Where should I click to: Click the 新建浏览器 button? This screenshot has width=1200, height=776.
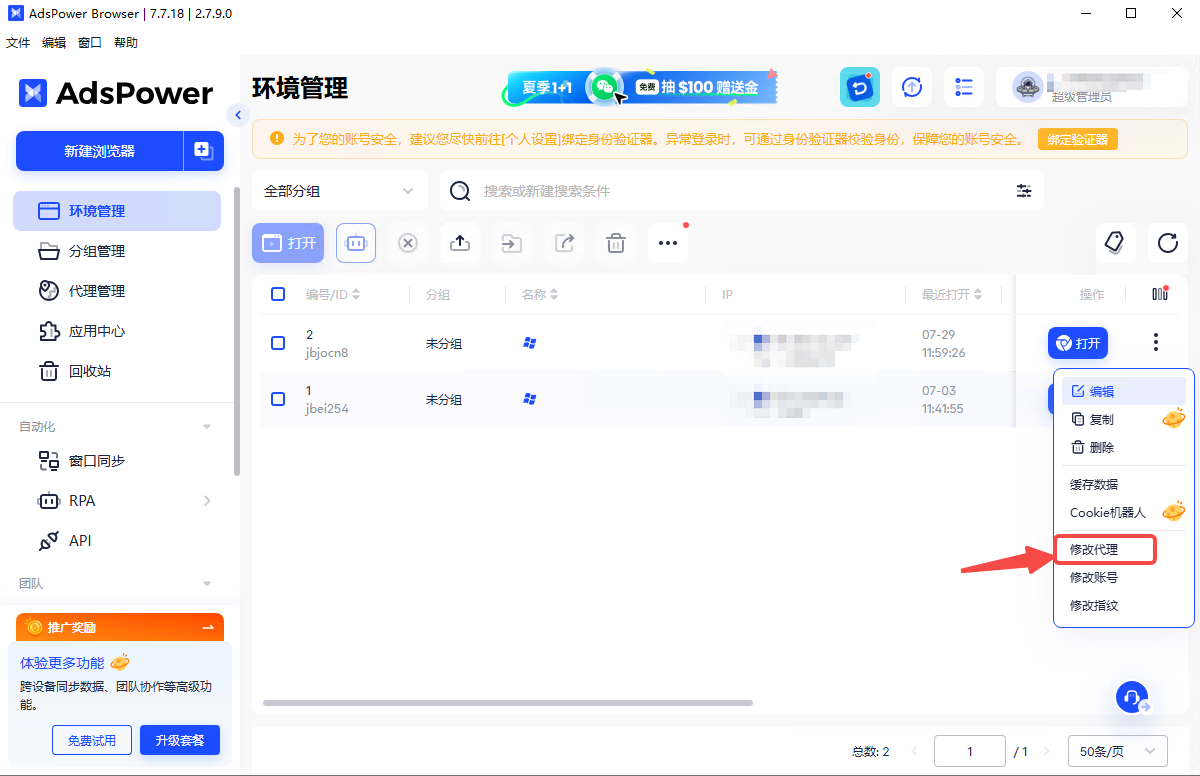pyautogui.click(x=99, y=151)
